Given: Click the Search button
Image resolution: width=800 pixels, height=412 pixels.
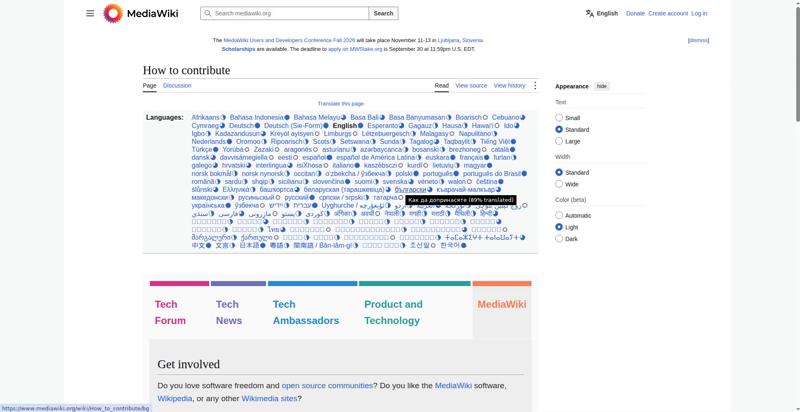Looking at the screenshot, I should pos(383,13).
